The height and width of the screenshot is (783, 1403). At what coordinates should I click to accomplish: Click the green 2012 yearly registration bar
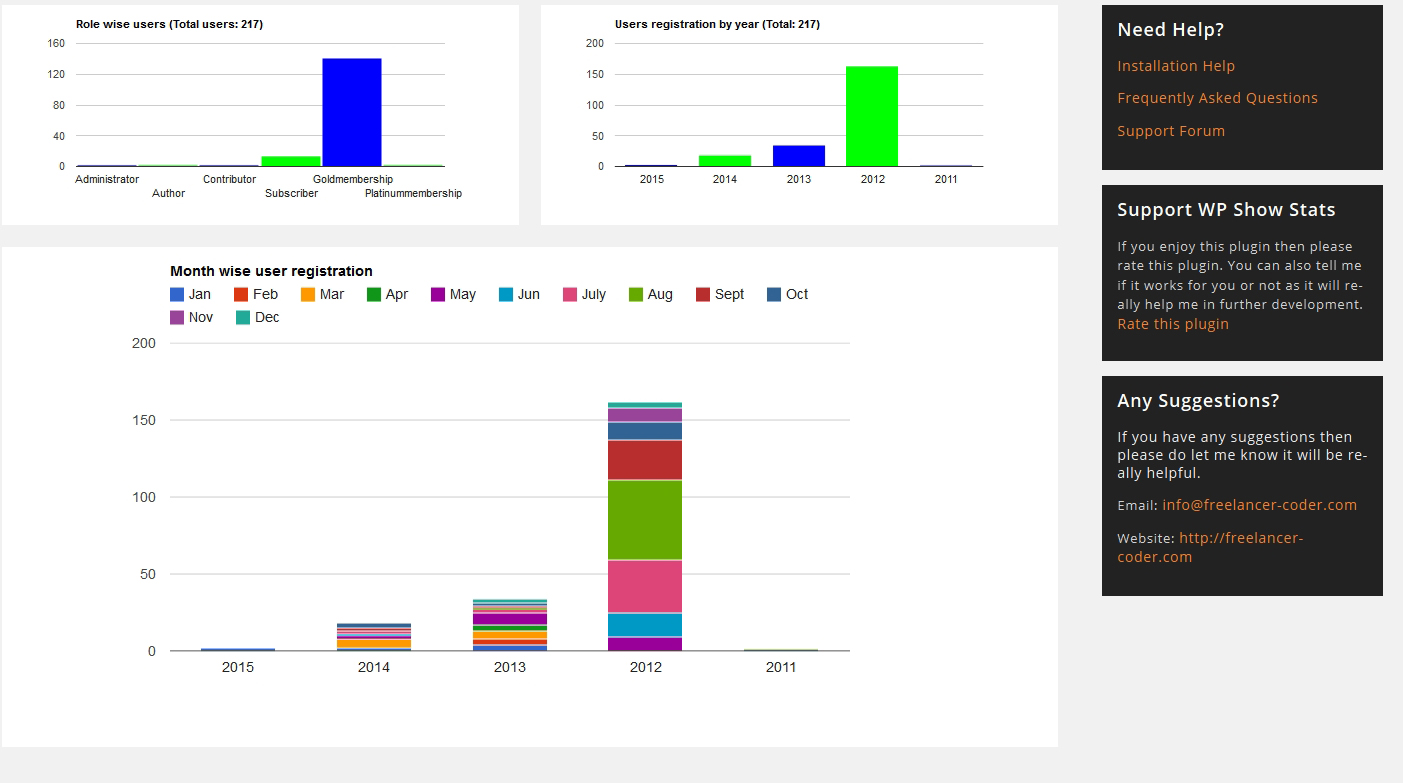pos(872,116)
